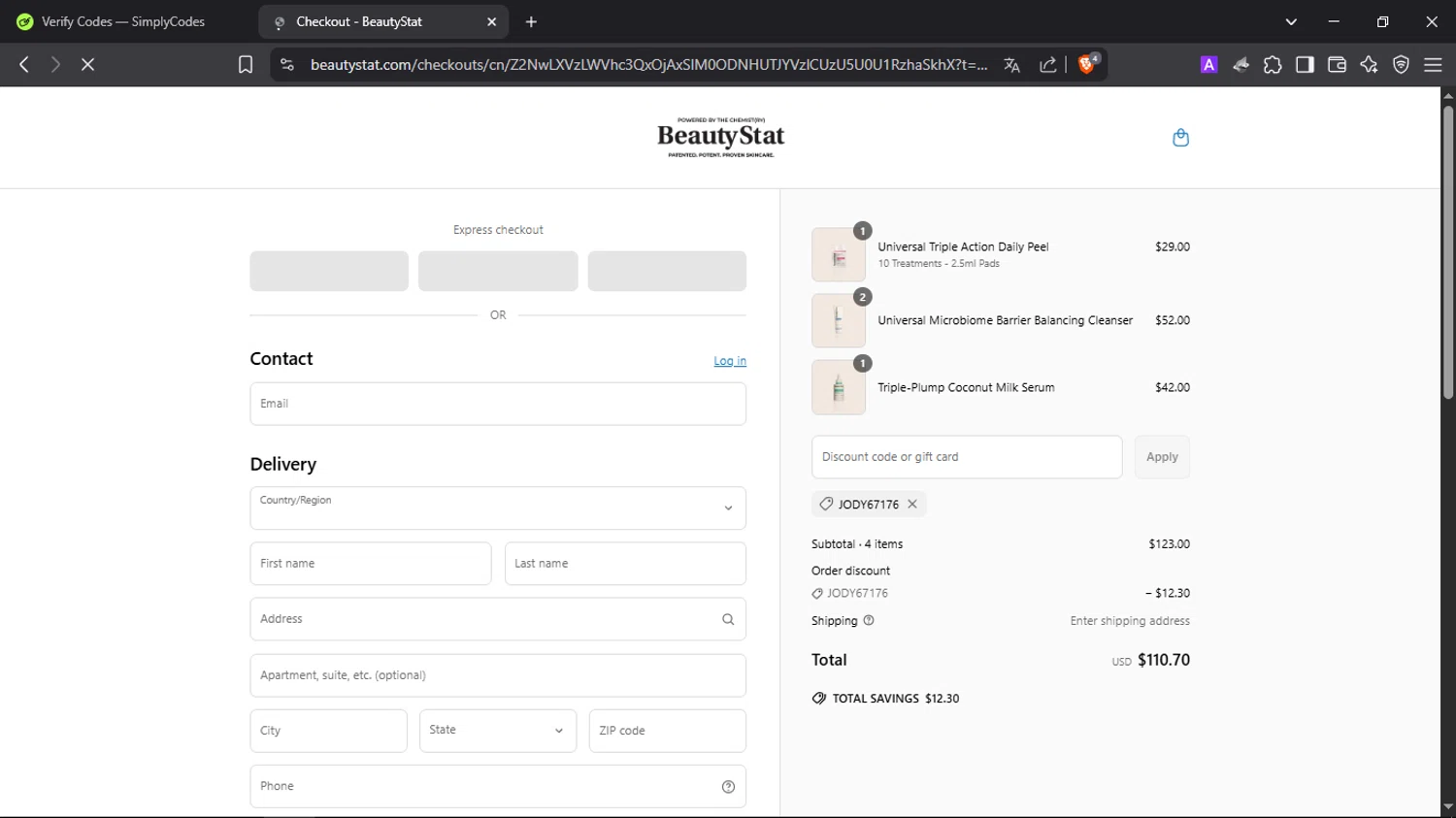View site information icon in address bar
Viewport: 1456px width, 818px height.
(x=286, y=64)
